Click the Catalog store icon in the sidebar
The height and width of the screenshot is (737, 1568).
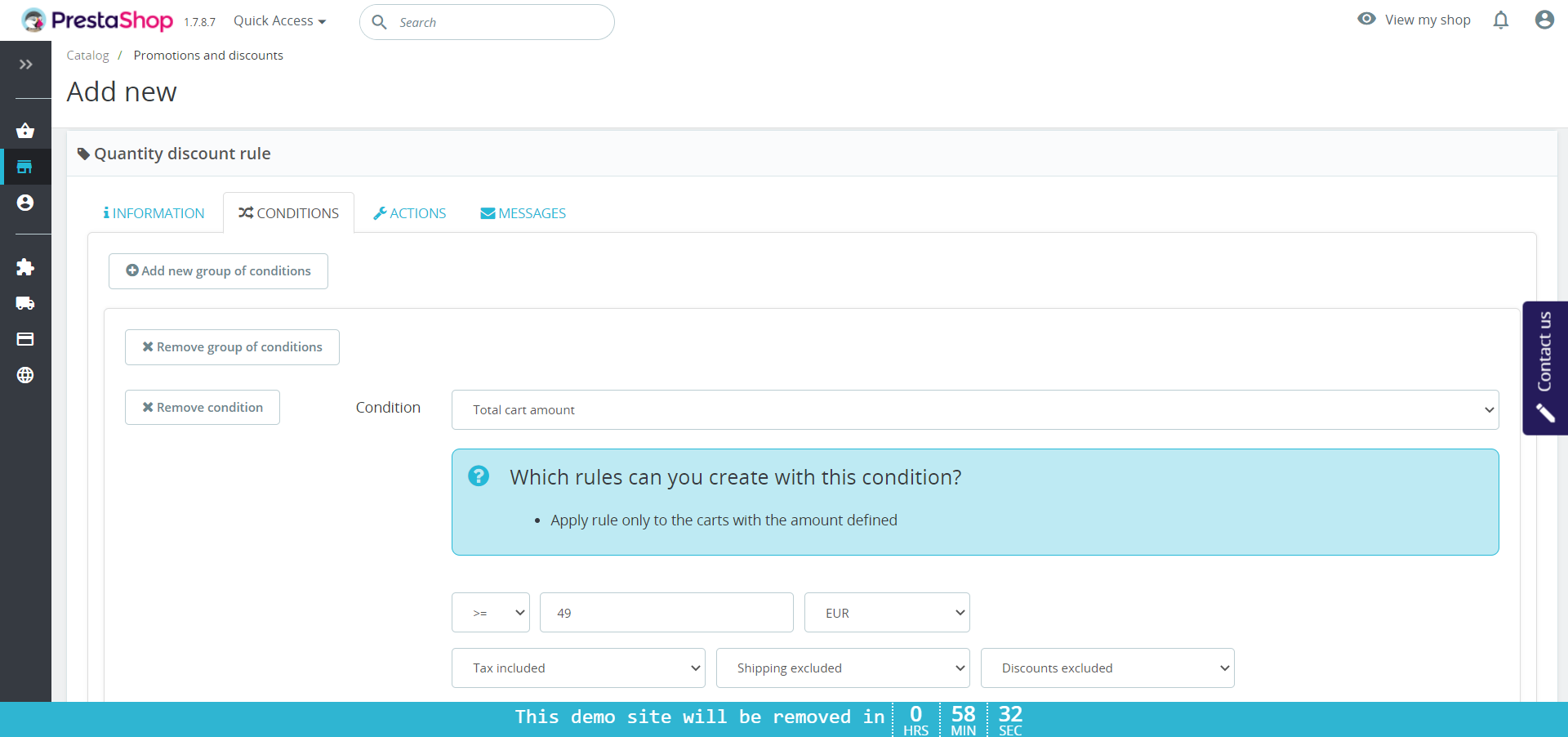point(25,167)
